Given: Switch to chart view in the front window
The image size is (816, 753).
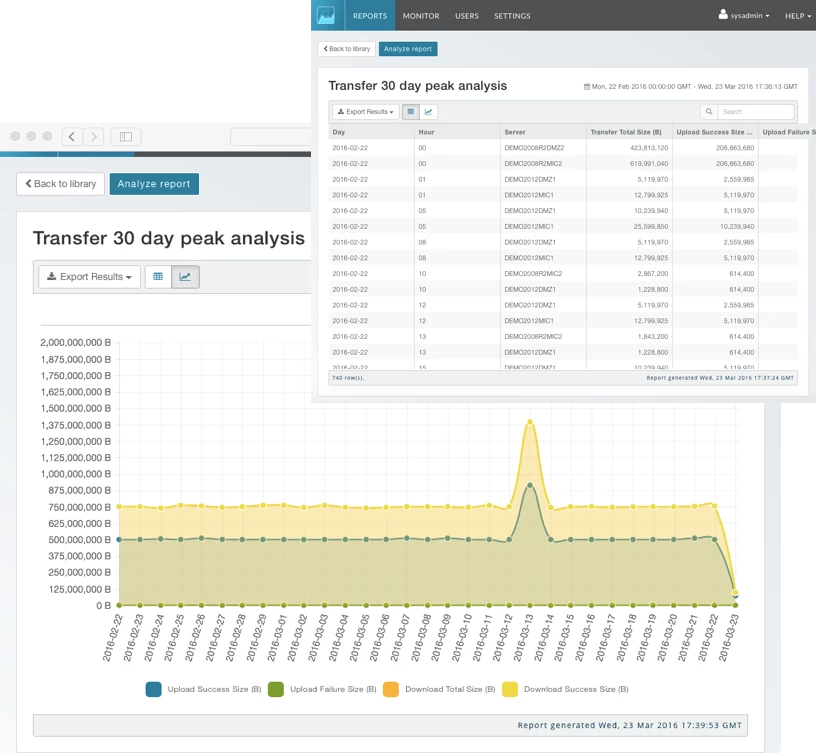Looking at the screenshot, I should tap(429, 112).
